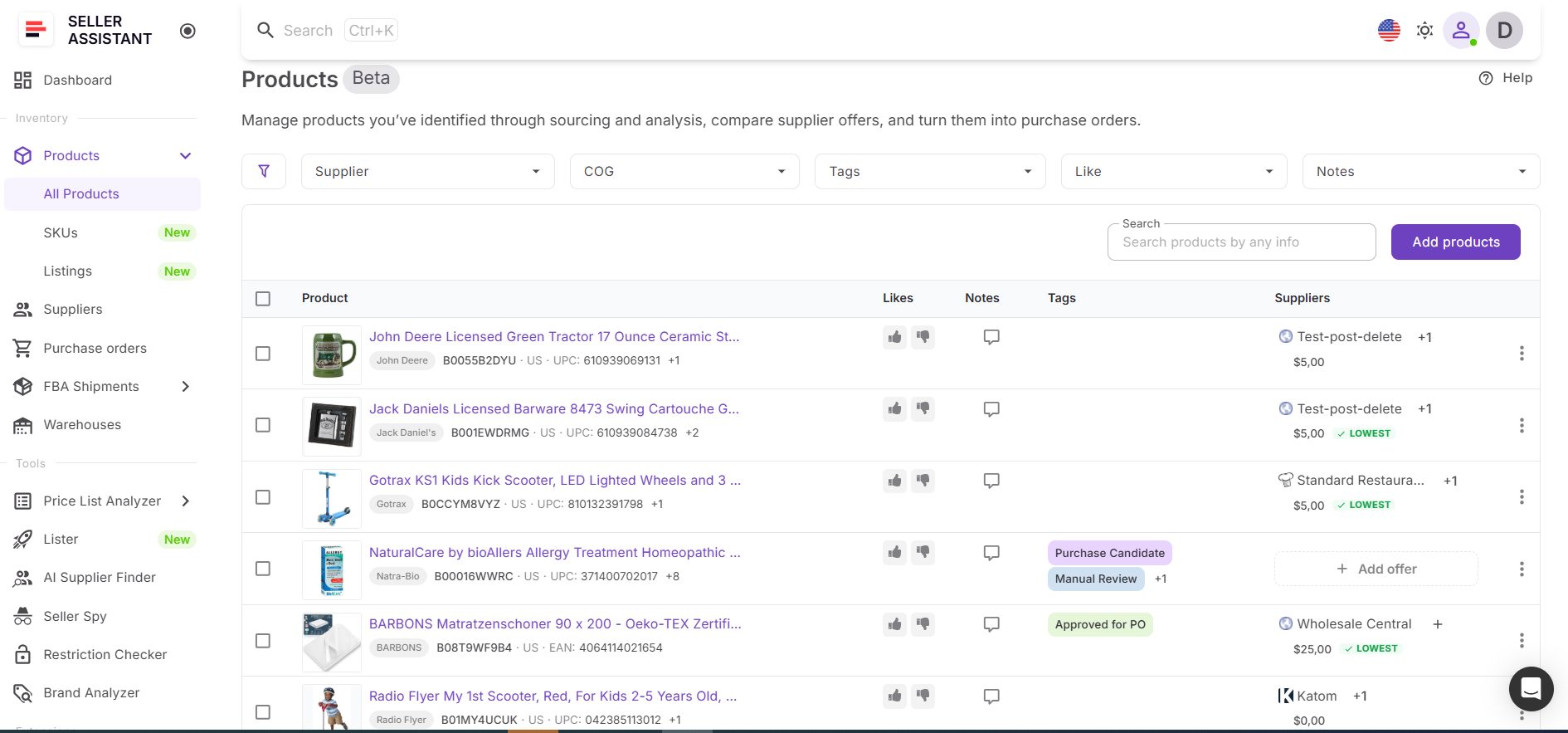Check the Gotrax KS1 scooter row checkbox
Viewport: 1568px width, 733px height.
(x=263, y=497)
